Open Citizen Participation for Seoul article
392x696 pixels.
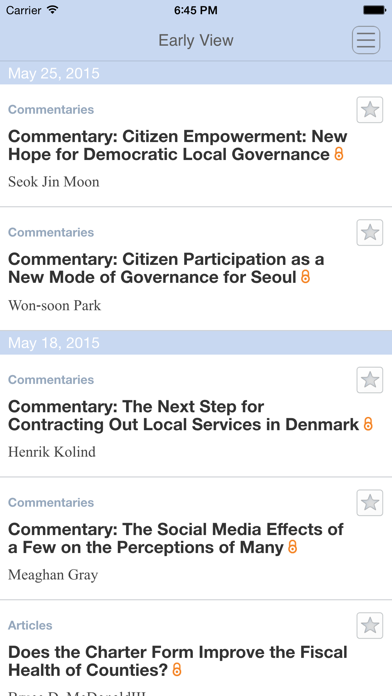pyautogui.click(x=166, y=268)
